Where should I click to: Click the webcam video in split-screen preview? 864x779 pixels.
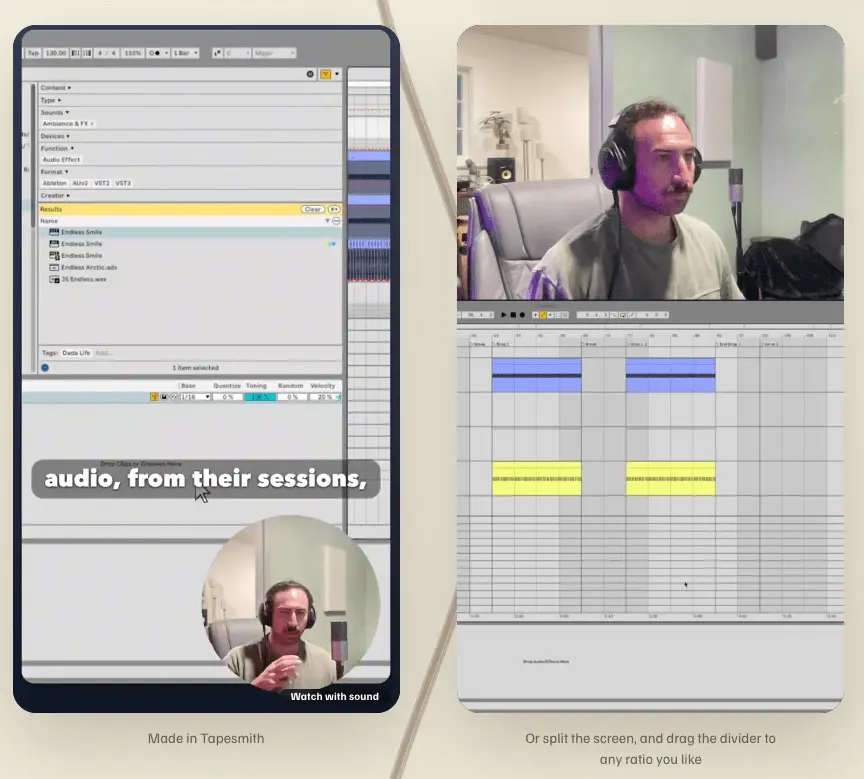pos(650,163)
